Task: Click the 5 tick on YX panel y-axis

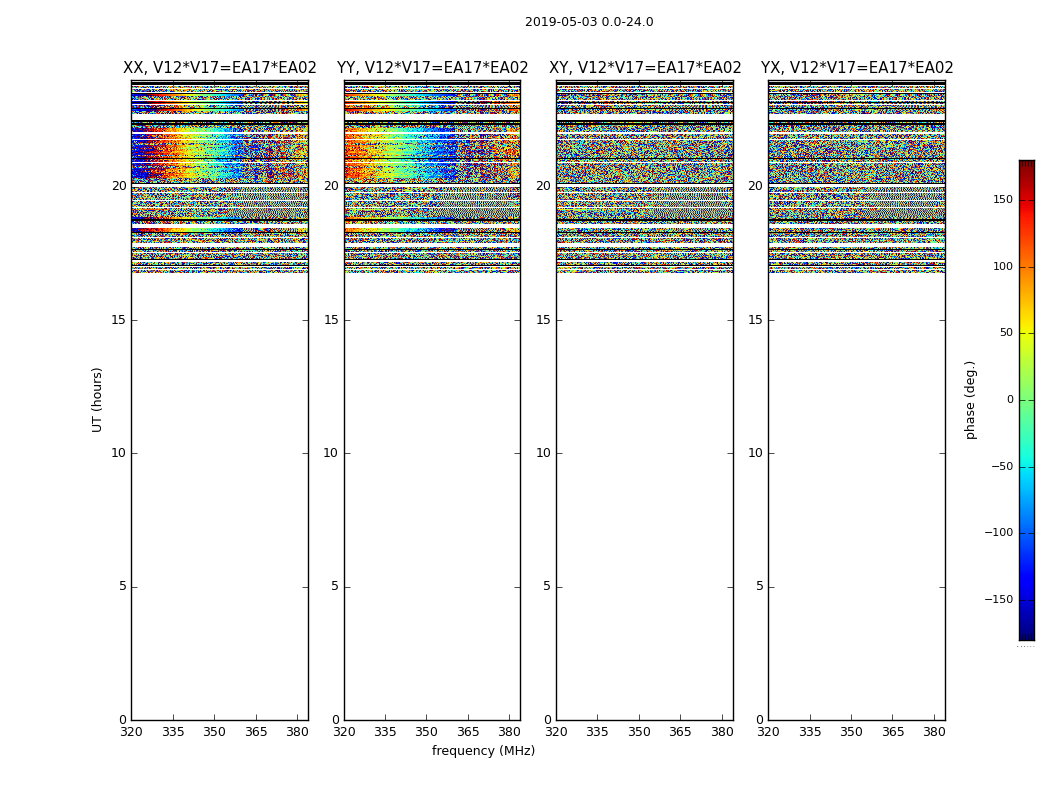Action: coord(759,586)
